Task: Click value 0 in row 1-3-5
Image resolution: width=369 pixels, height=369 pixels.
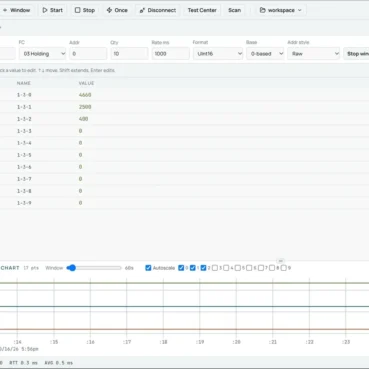Action: tap(80, 155)
